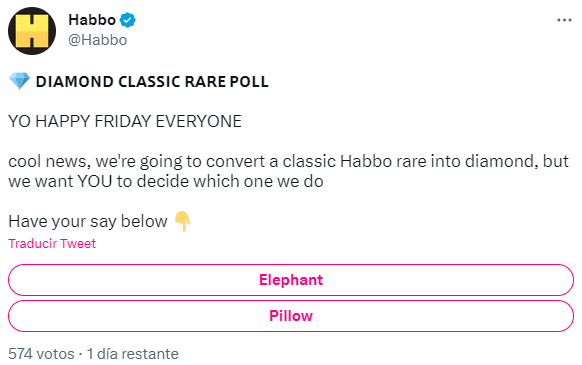Click the yellow H logo in avatar
This screenshot has width=582, height=365.
32,31
